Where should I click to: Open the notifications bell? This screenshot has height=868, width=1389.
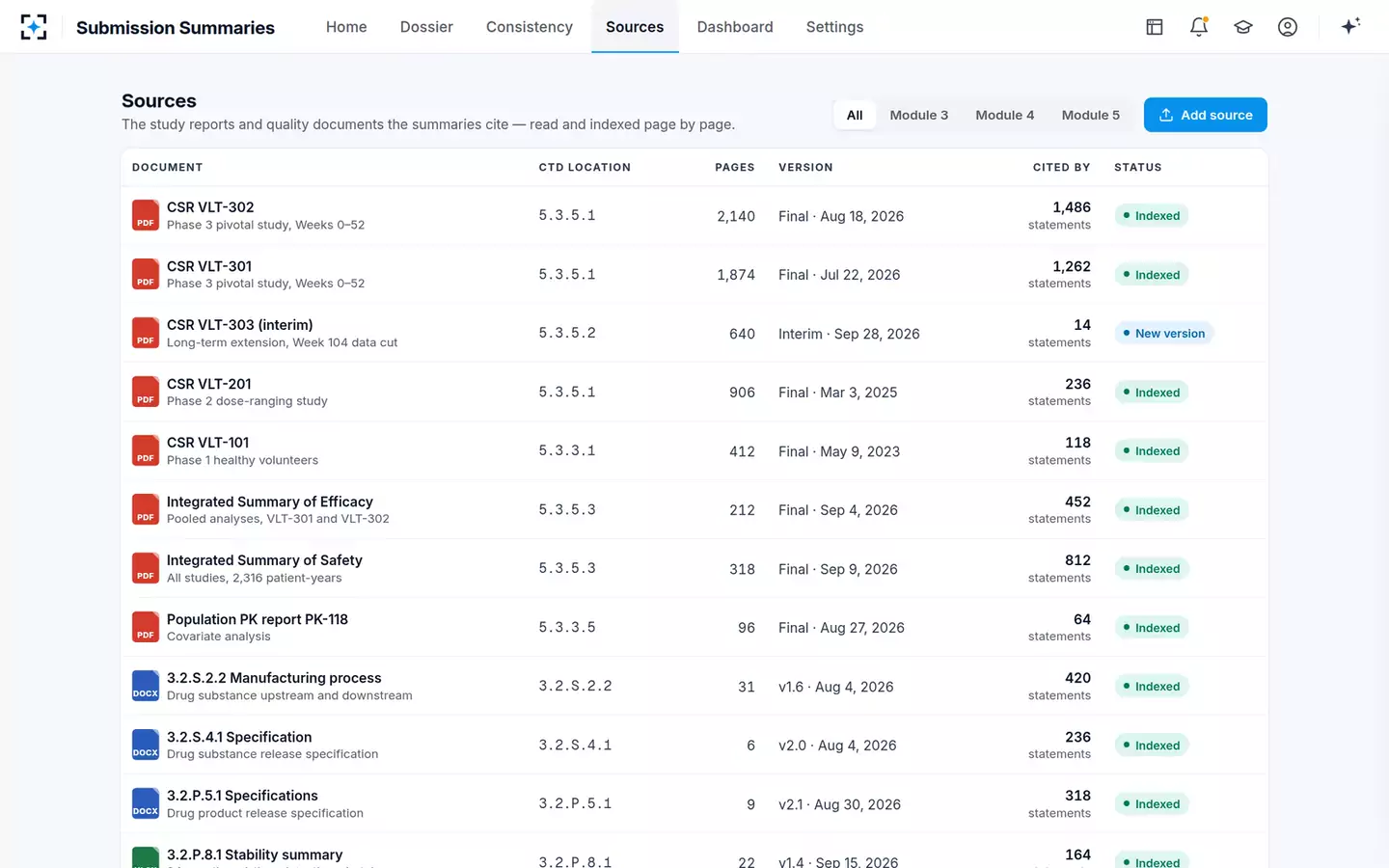click(1199, 27)
